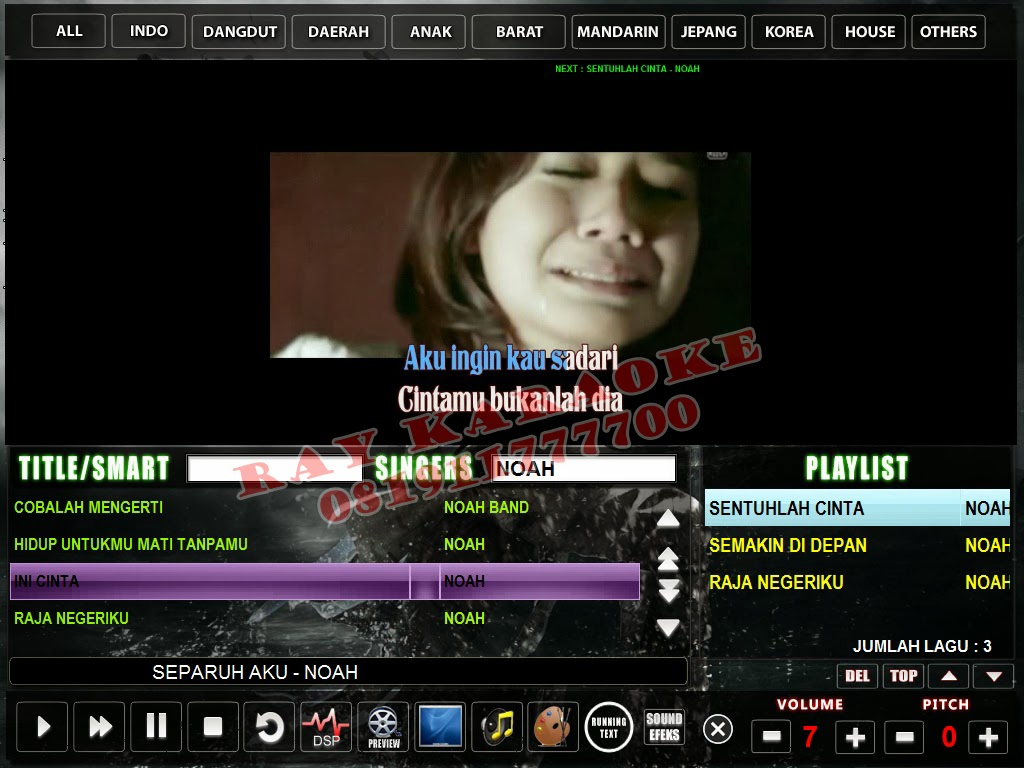Select the JEPANG category tab
The width and height of the screenshot is (1024, 768).
[709, 31]
